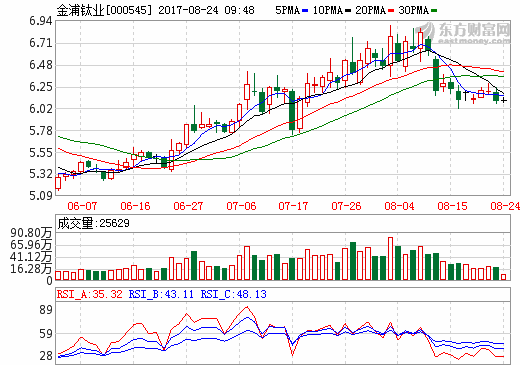Click the tallest red volume bar near 08-04

390,258
